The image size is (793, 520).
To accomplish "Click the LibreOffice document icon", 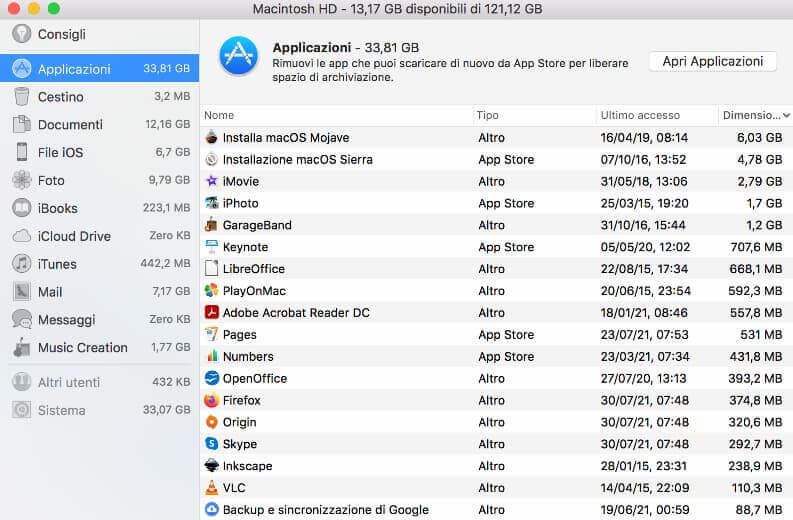I will point(211,269).
